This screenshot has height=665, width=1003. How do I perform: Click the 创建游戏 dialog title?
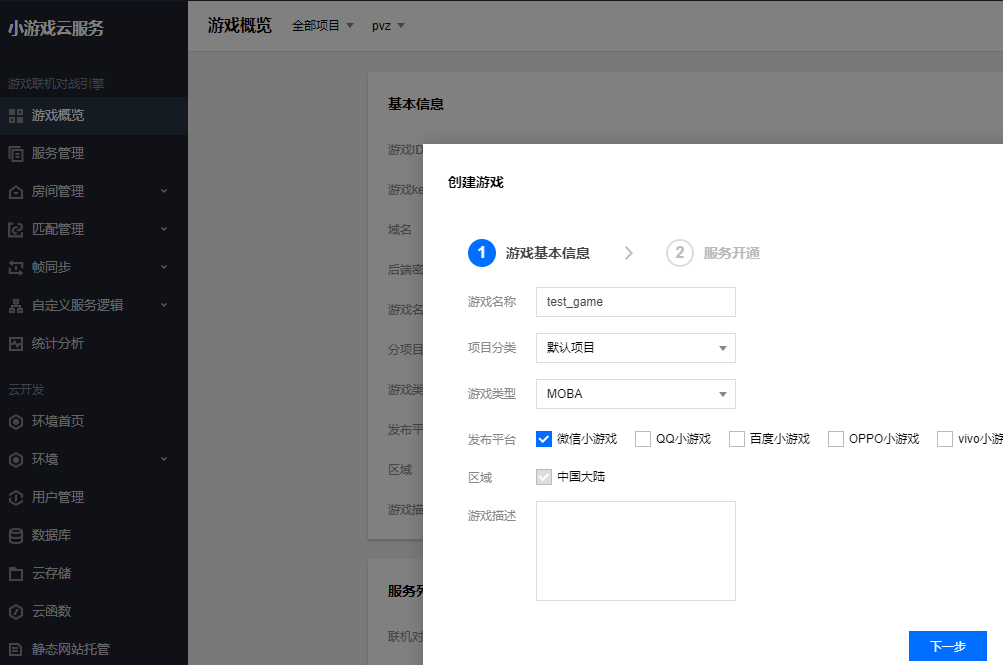(476, 182)
